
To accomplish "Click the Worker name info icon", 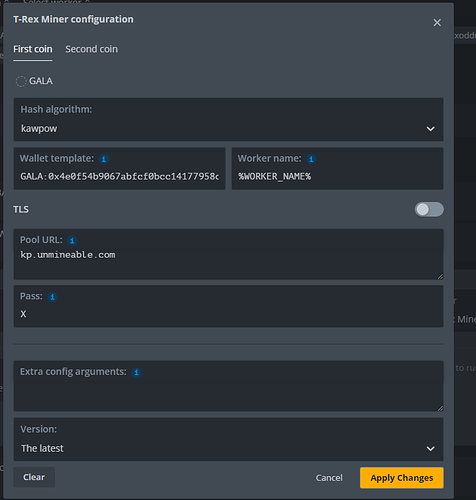I will pyautogui.click(x=311, y=159).
